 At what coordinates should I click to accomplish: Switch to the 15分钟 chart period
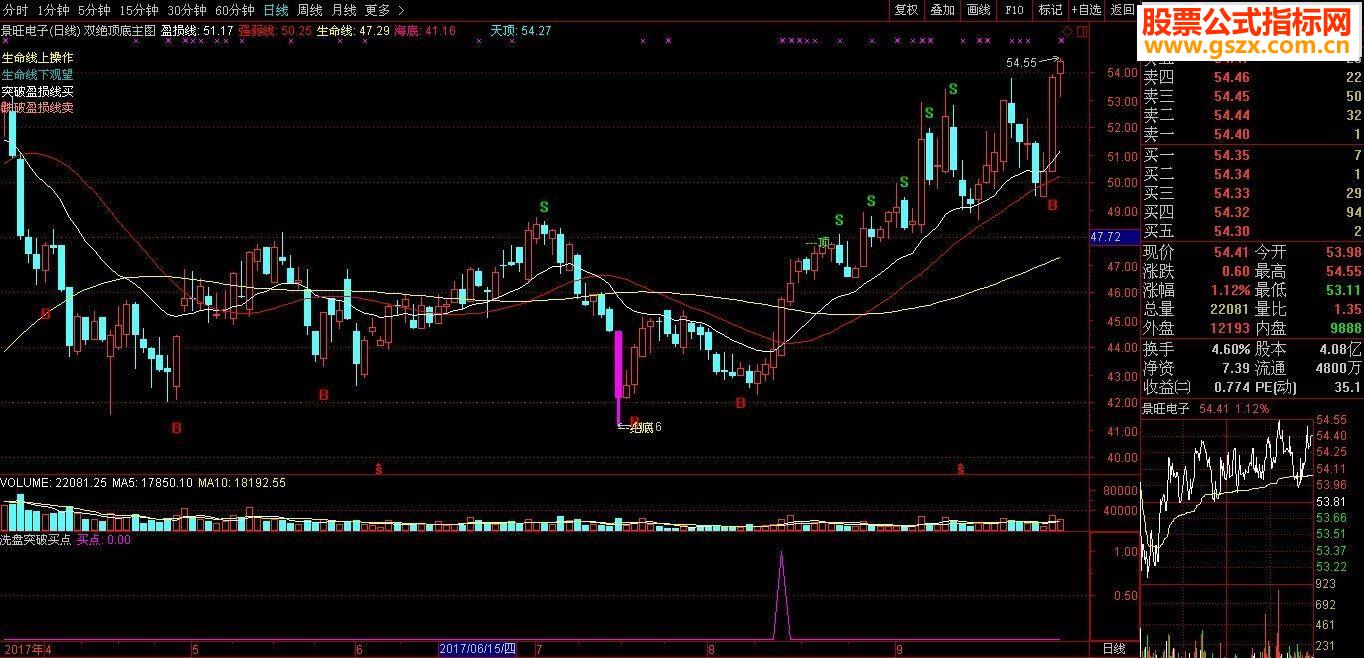[138, 10]
